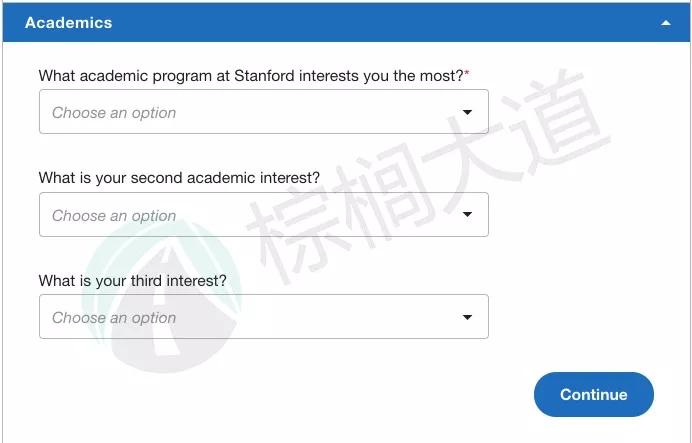This screenshot has height=443, width=692.
Task: Click the third interest question label
Action: 132,281
